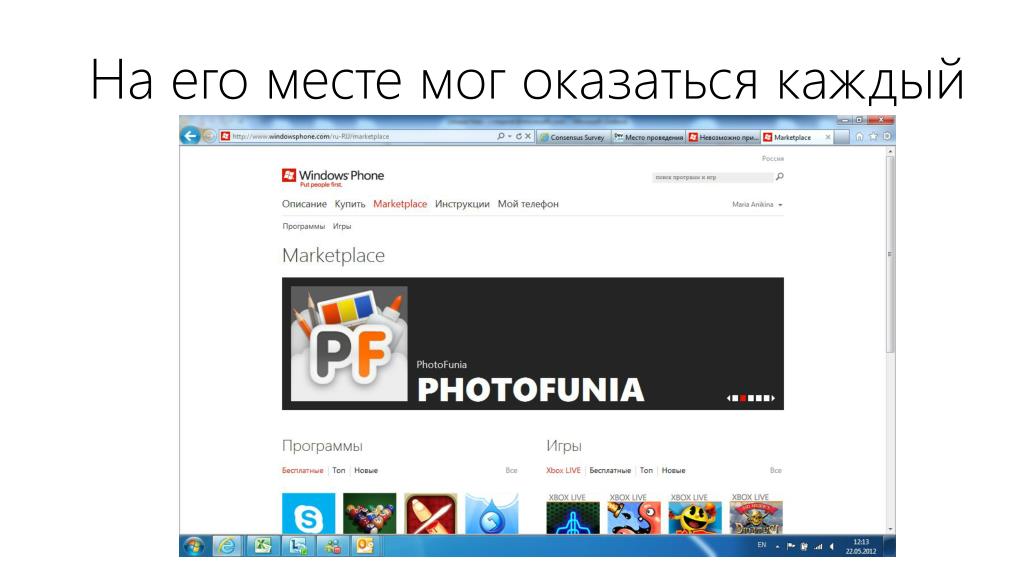The height and width of the screenshot is (576, 1024).
Task: Open Excel from the taskbar
Action: click(x=263, y=546)
